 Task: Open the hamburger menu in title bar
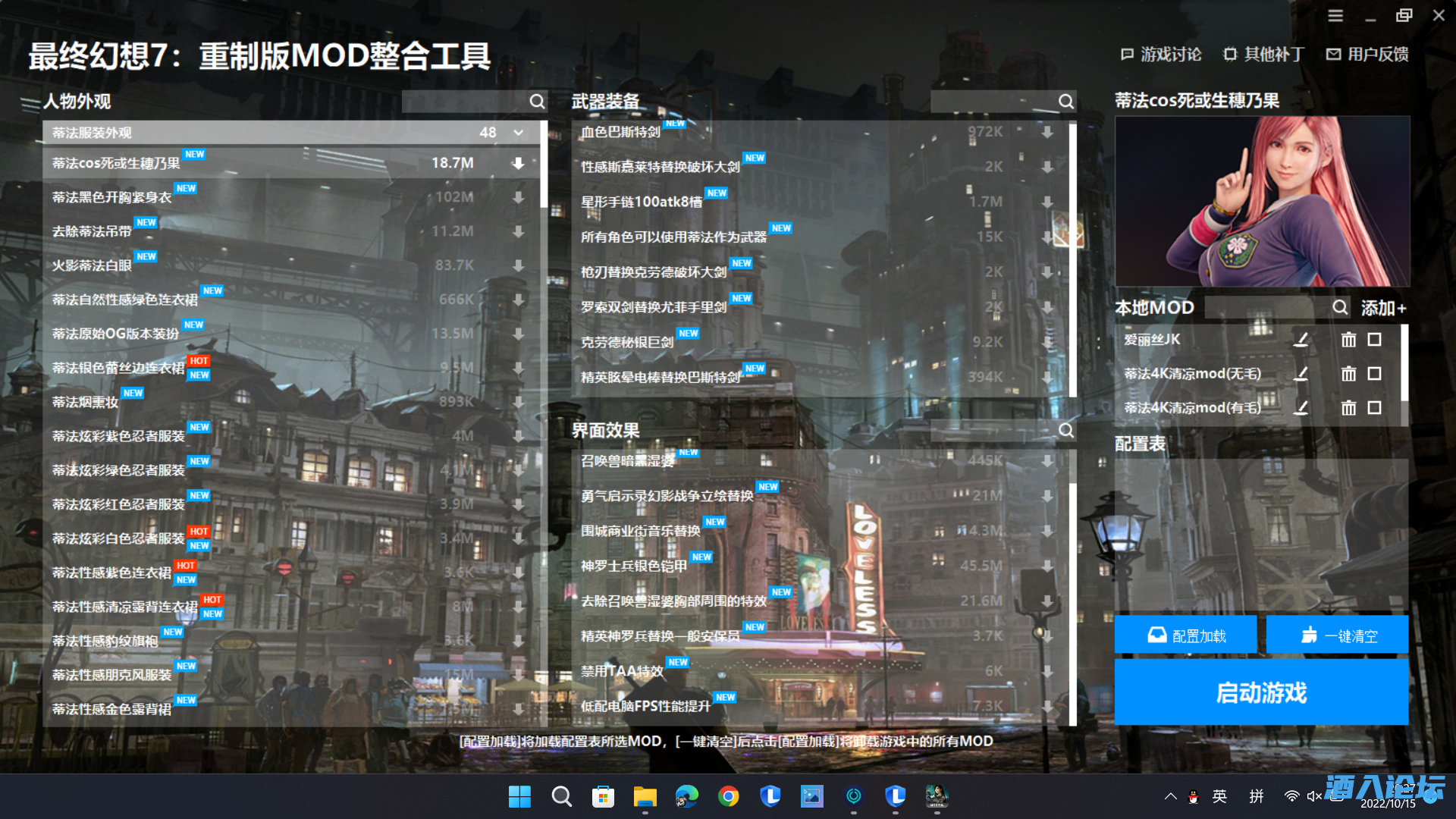[x=1335, y=15]
